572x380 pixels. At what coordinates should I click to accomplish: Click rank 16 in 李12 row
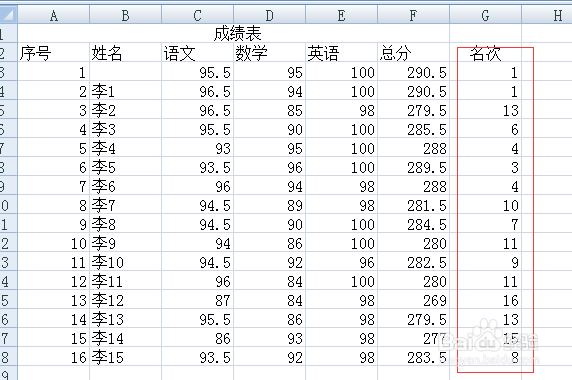tap(485, 300)
